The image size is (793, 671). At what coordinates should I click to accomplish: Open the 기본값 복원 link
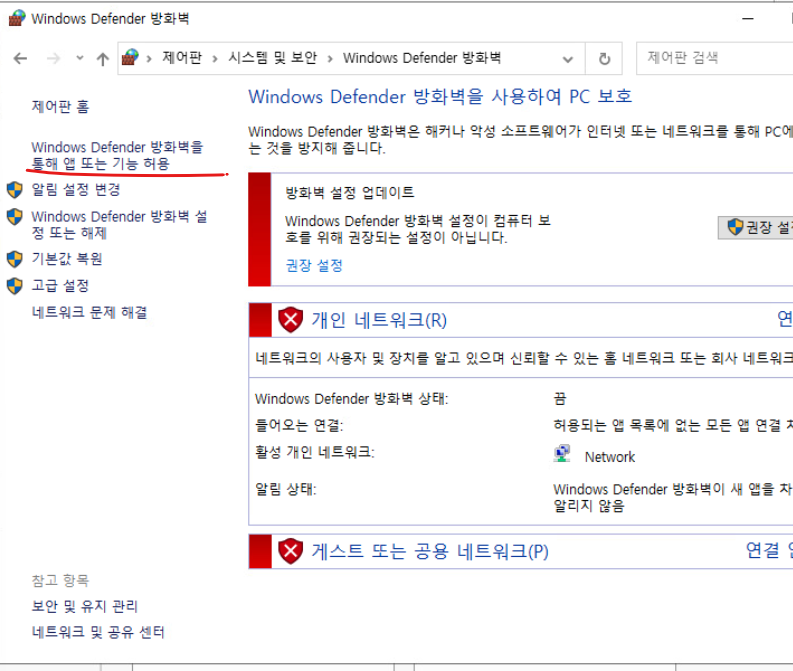tap(67, 259)
